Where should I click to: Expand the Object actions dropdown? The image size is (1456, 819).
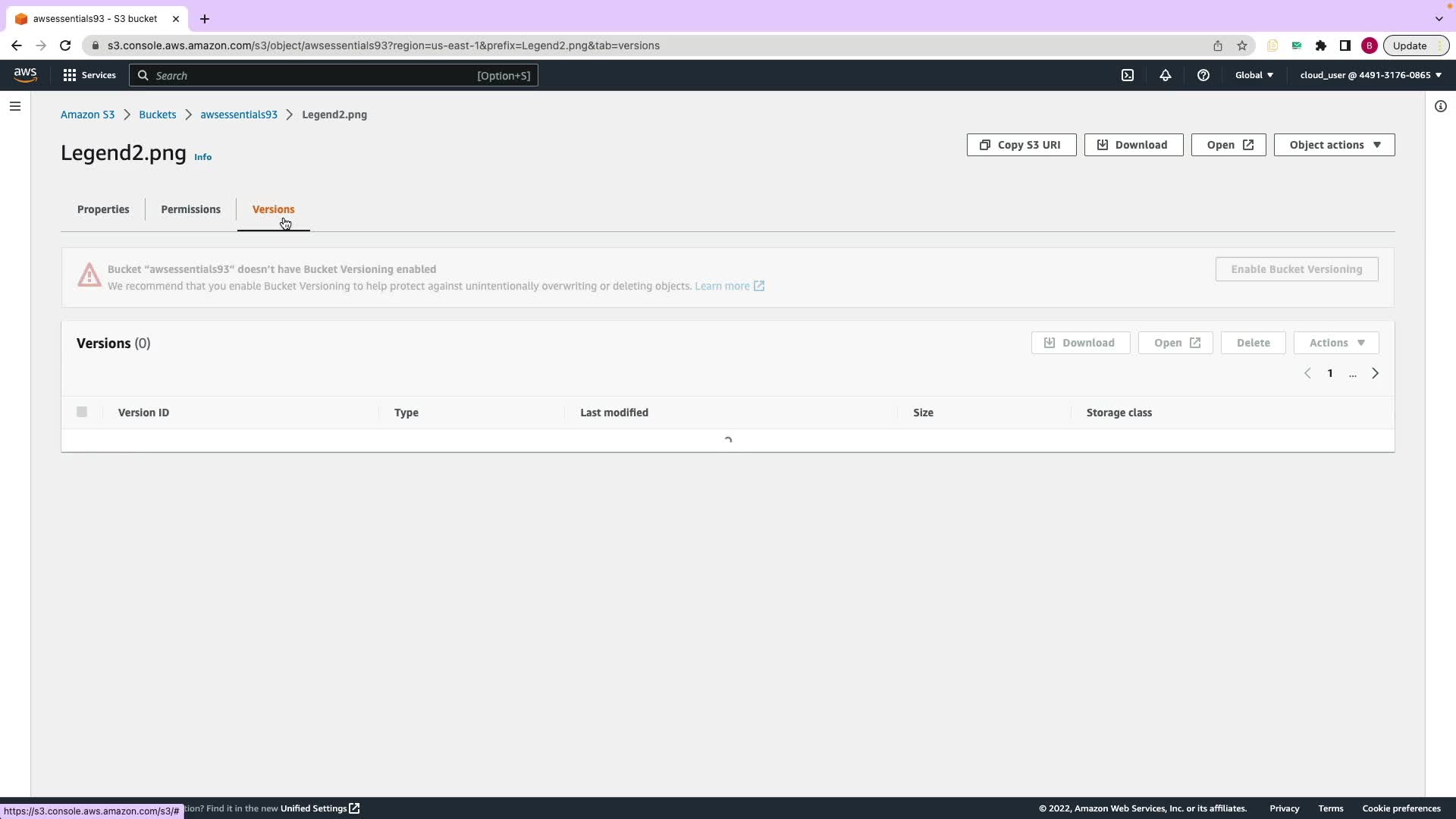point(1334,145)
